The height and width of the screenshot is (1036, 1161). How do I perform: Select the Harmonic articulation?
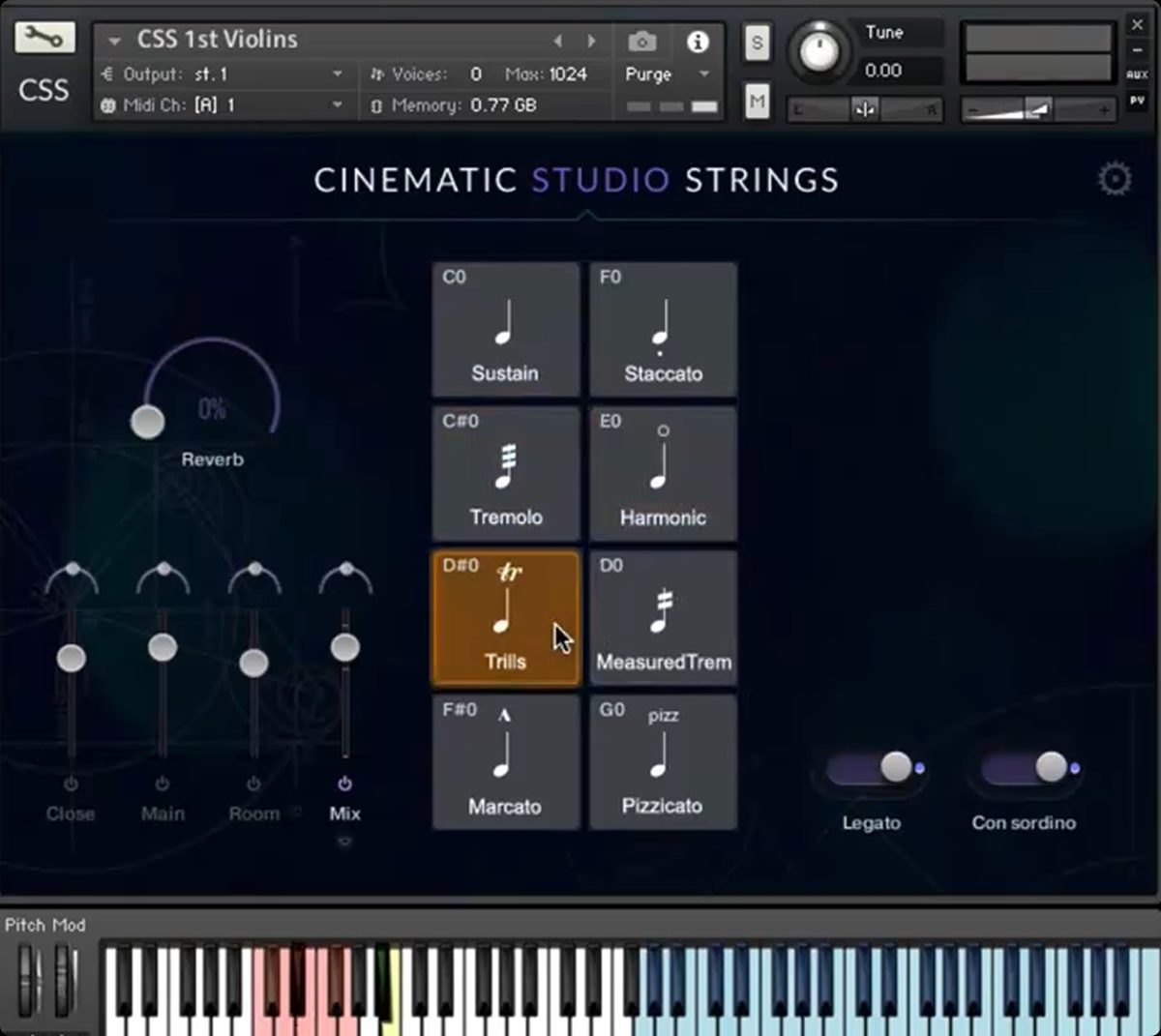[663, 474]
